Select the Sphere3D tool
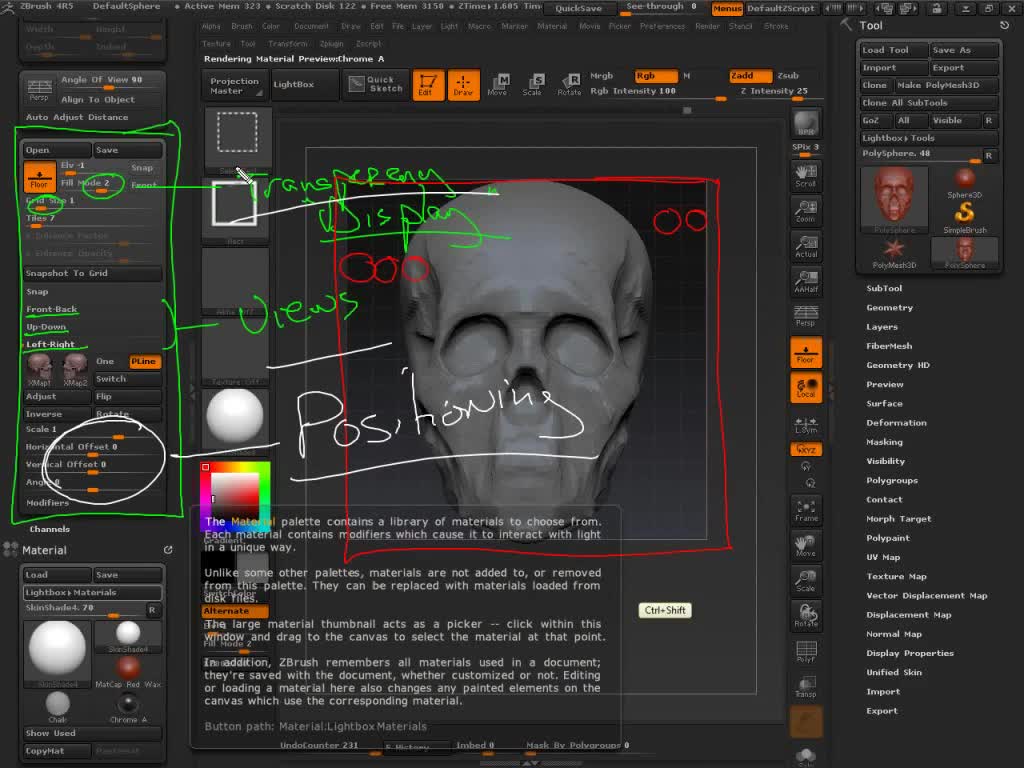This screenshot has height=768, width=1024. (x=965, y=183)
